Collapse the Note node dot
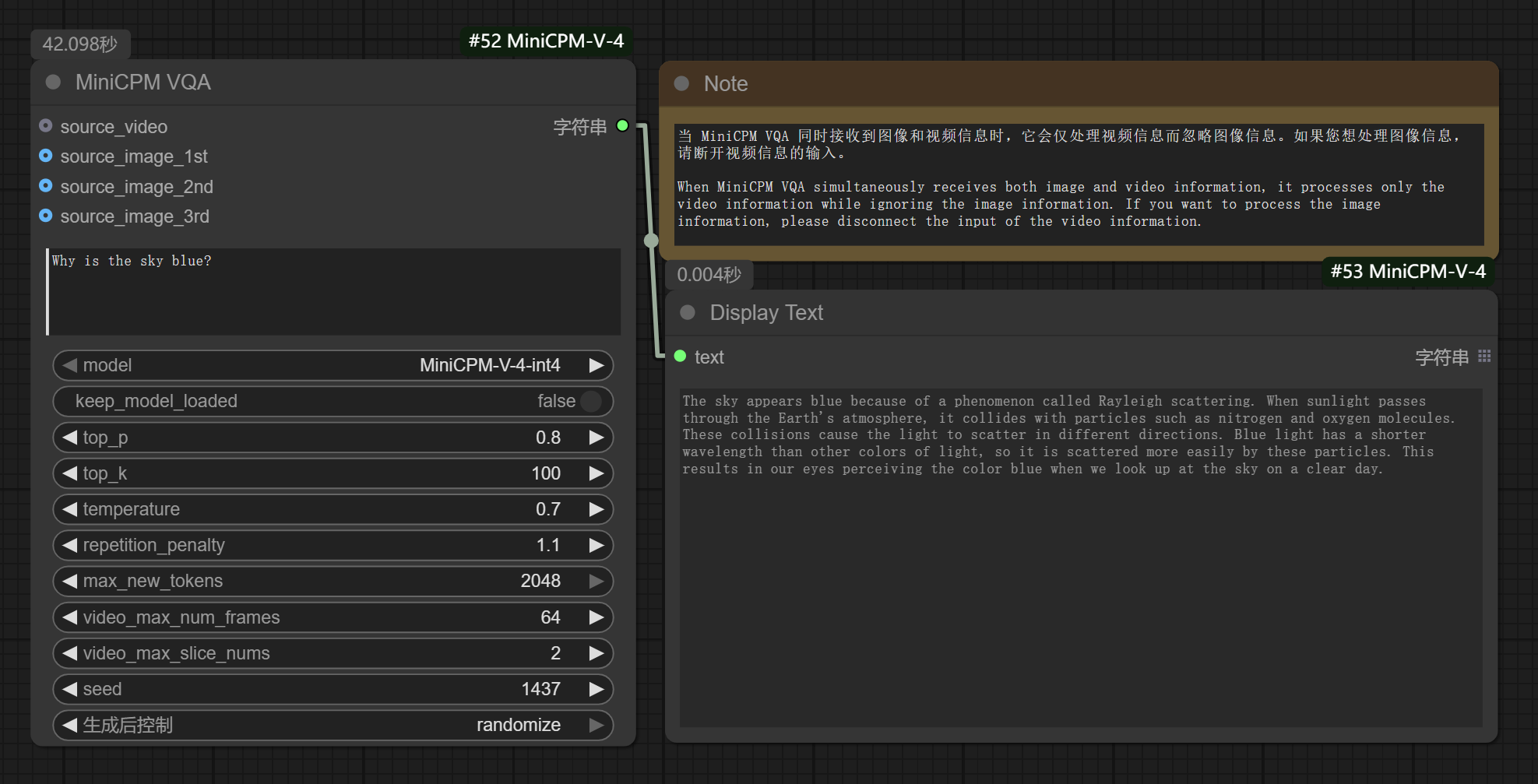Image resolution: width=1538 pixels, height=784 pixels. [681, 83]
